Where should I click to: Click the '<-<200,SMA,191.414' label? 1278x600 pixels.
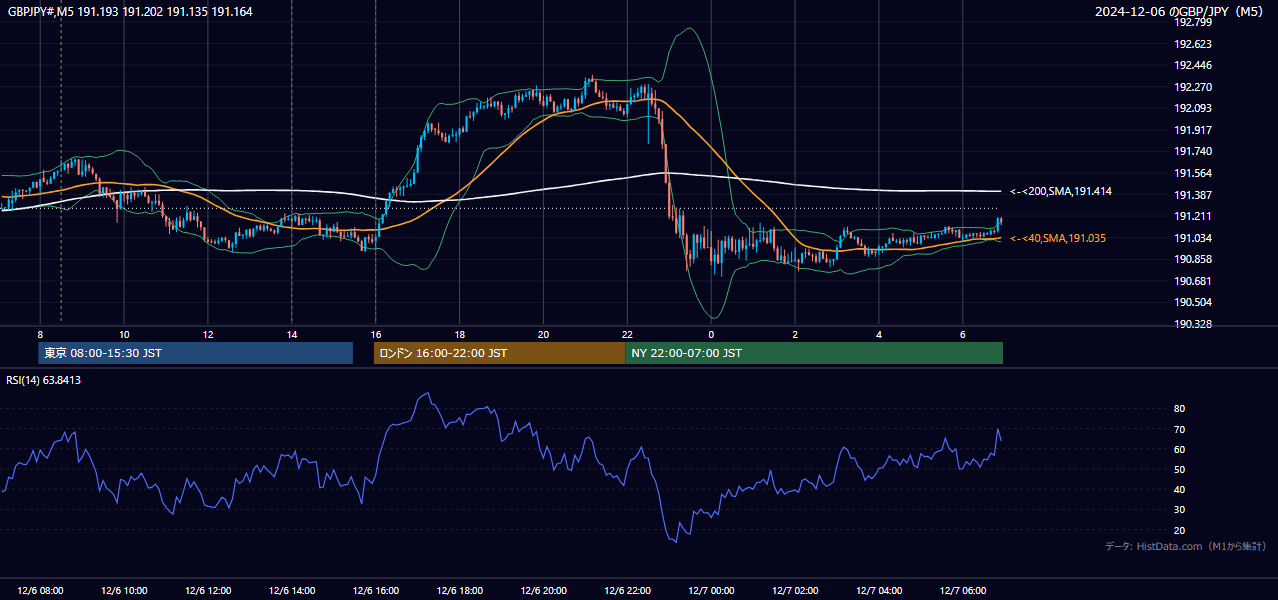[1061, 191]
